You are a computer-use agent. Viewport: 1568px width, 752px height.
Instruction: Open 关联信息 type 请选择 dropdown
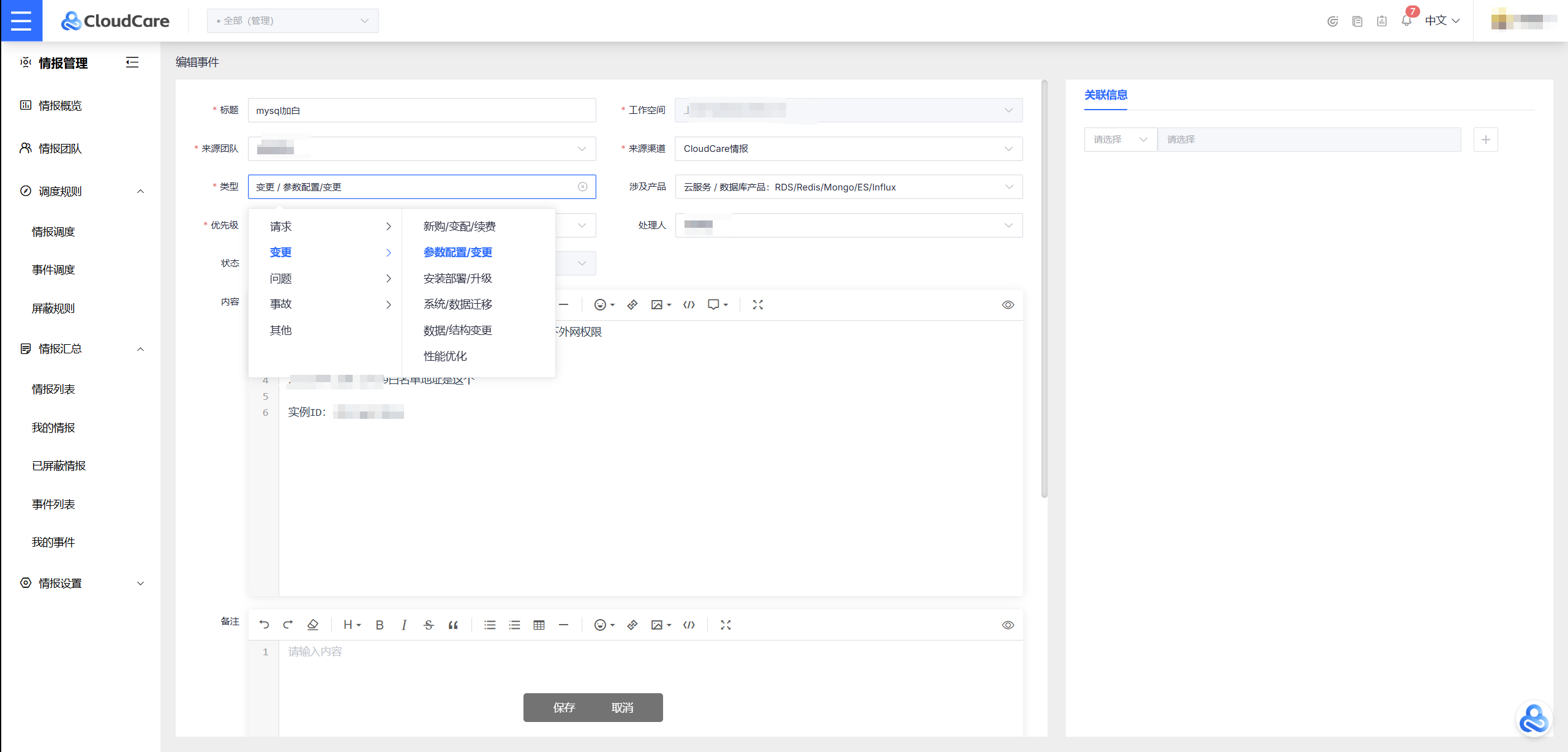[1120, 140]
